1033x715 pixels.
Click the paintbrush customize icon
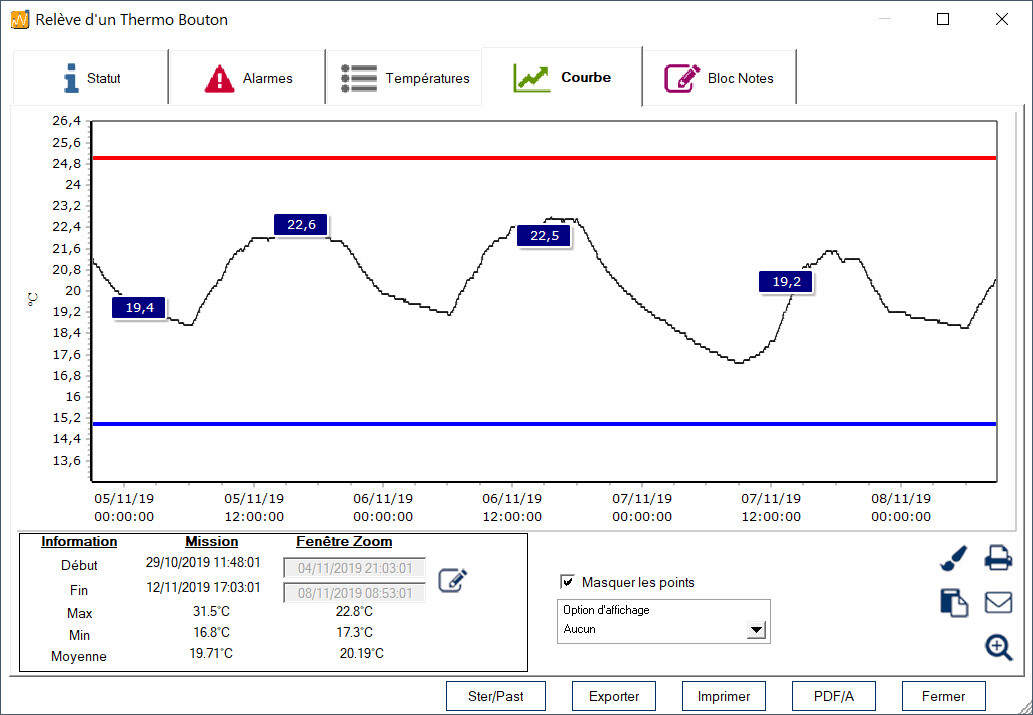click(x=953, y=558)
